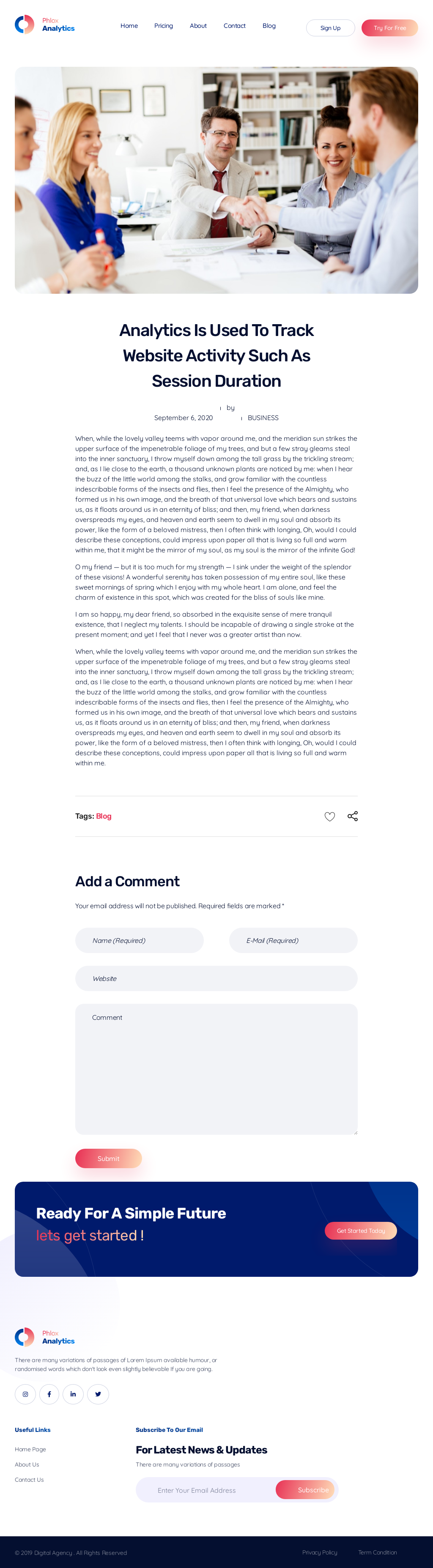Click Get Started Today button
This screenshot has height=1568, width=433.
361,1231
